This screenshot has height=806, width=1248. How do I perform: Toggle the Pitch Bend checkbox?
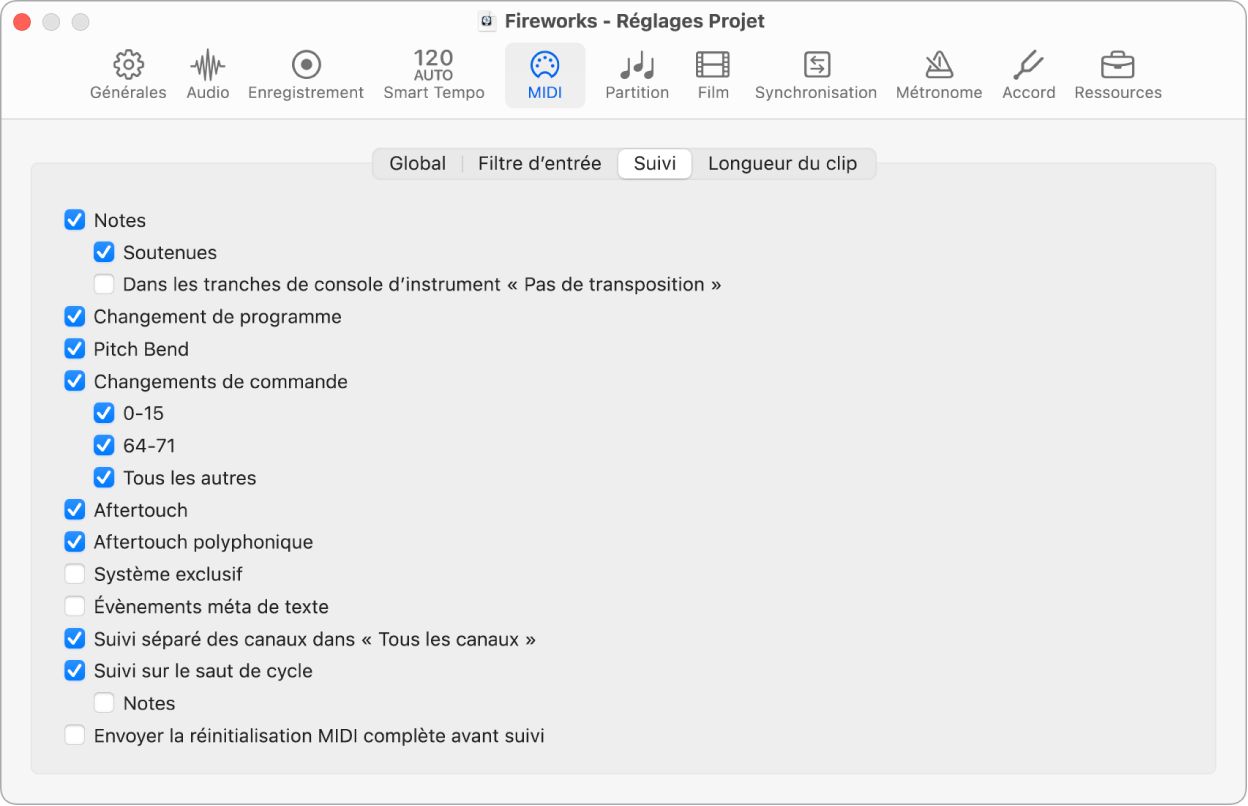click(x=75, y=349)
